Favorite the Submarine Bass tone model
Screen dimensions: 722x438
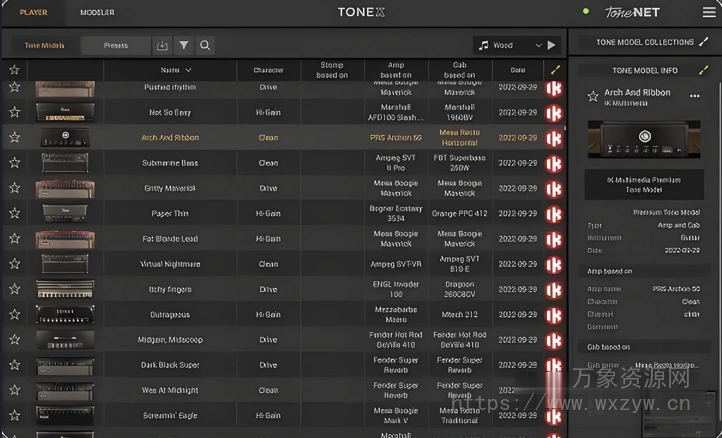coord(14,163)
